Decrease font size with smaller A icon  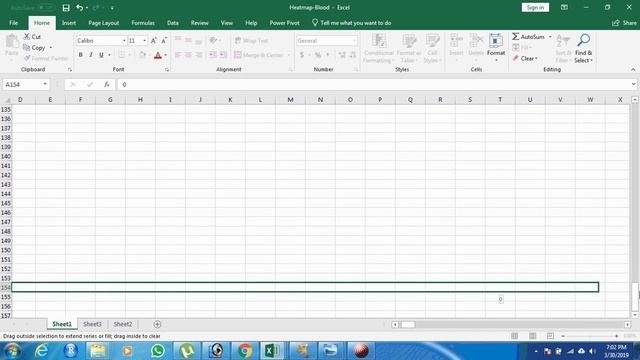coord(164,41)
